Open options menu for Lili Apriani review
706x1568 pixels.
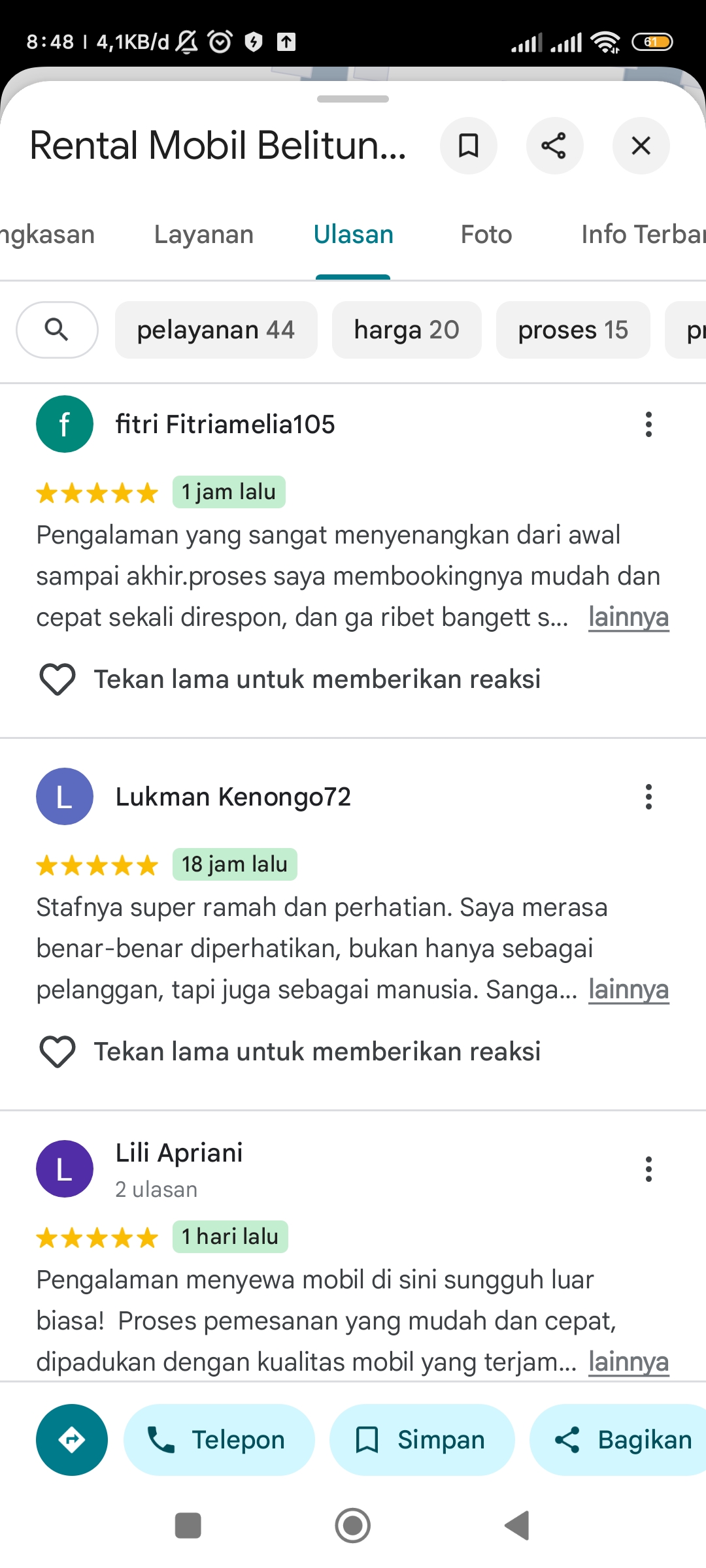648,1169
